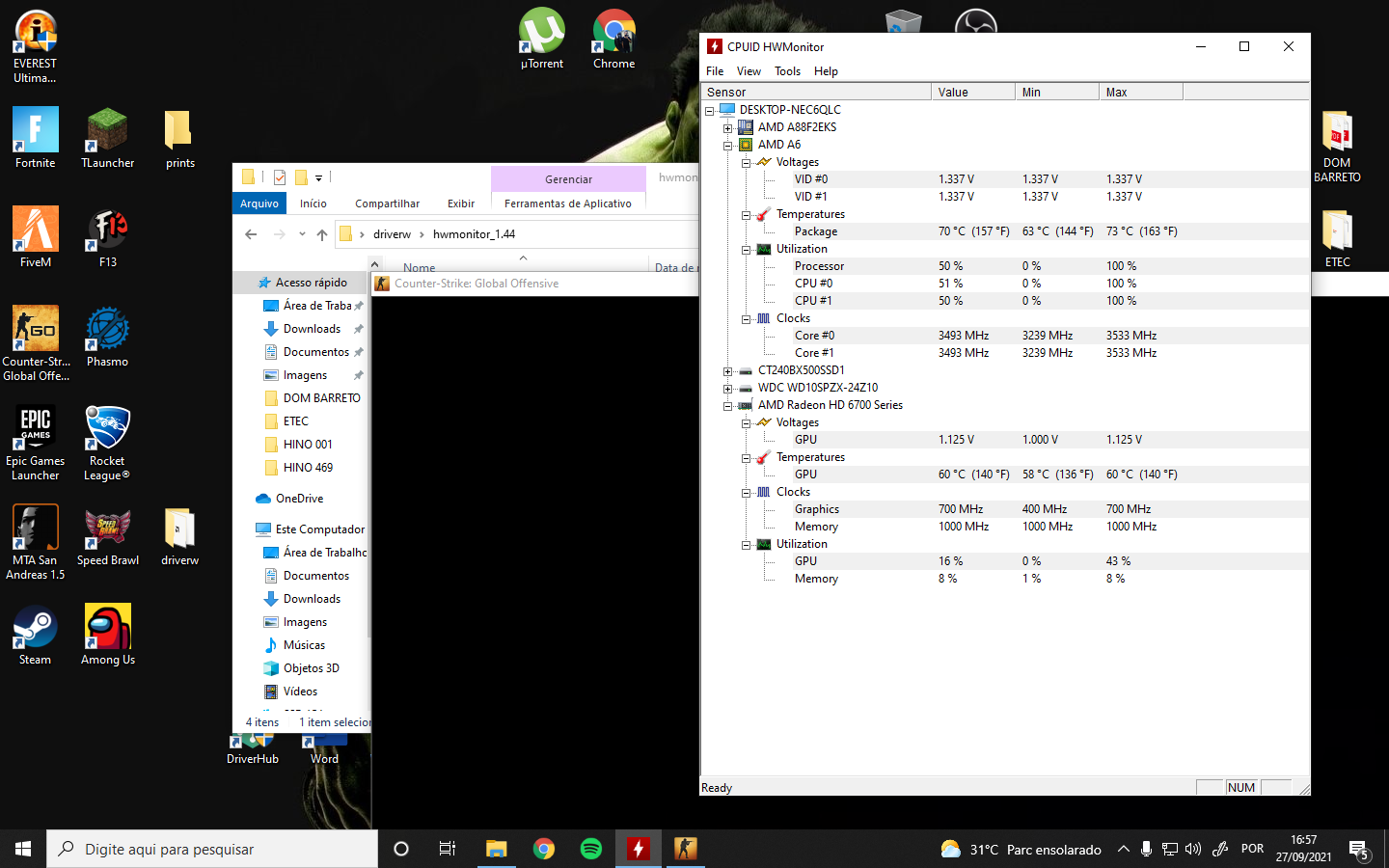
Task: Open Cortana circle on the taskbar
Action: point(401,849)
